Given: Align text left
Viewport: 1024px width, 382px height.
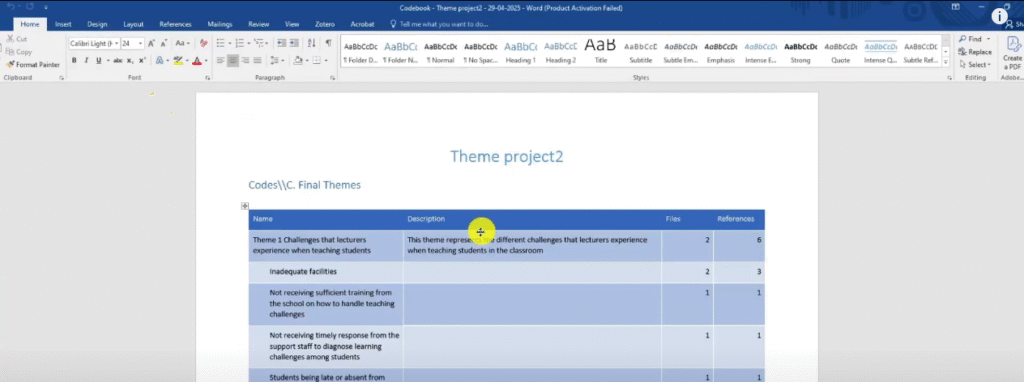Looking at the screenshot, I should pyautogui.click(x=221, y=61).
